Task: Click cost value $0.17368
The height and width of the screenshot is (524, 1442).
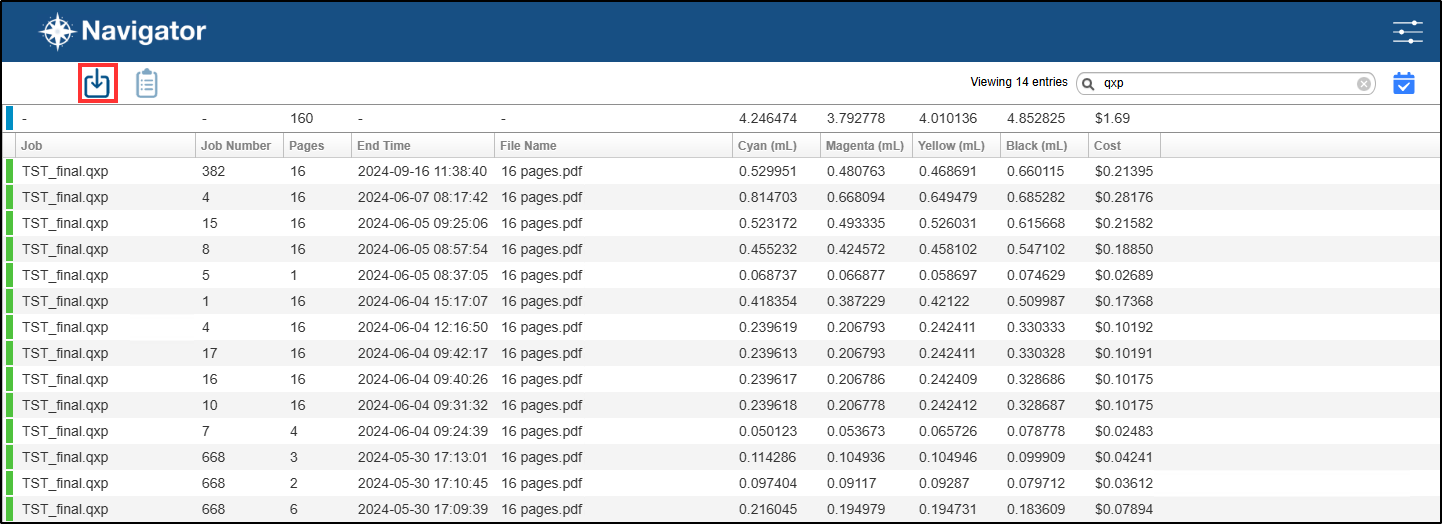Action: tap(1124, 301)
